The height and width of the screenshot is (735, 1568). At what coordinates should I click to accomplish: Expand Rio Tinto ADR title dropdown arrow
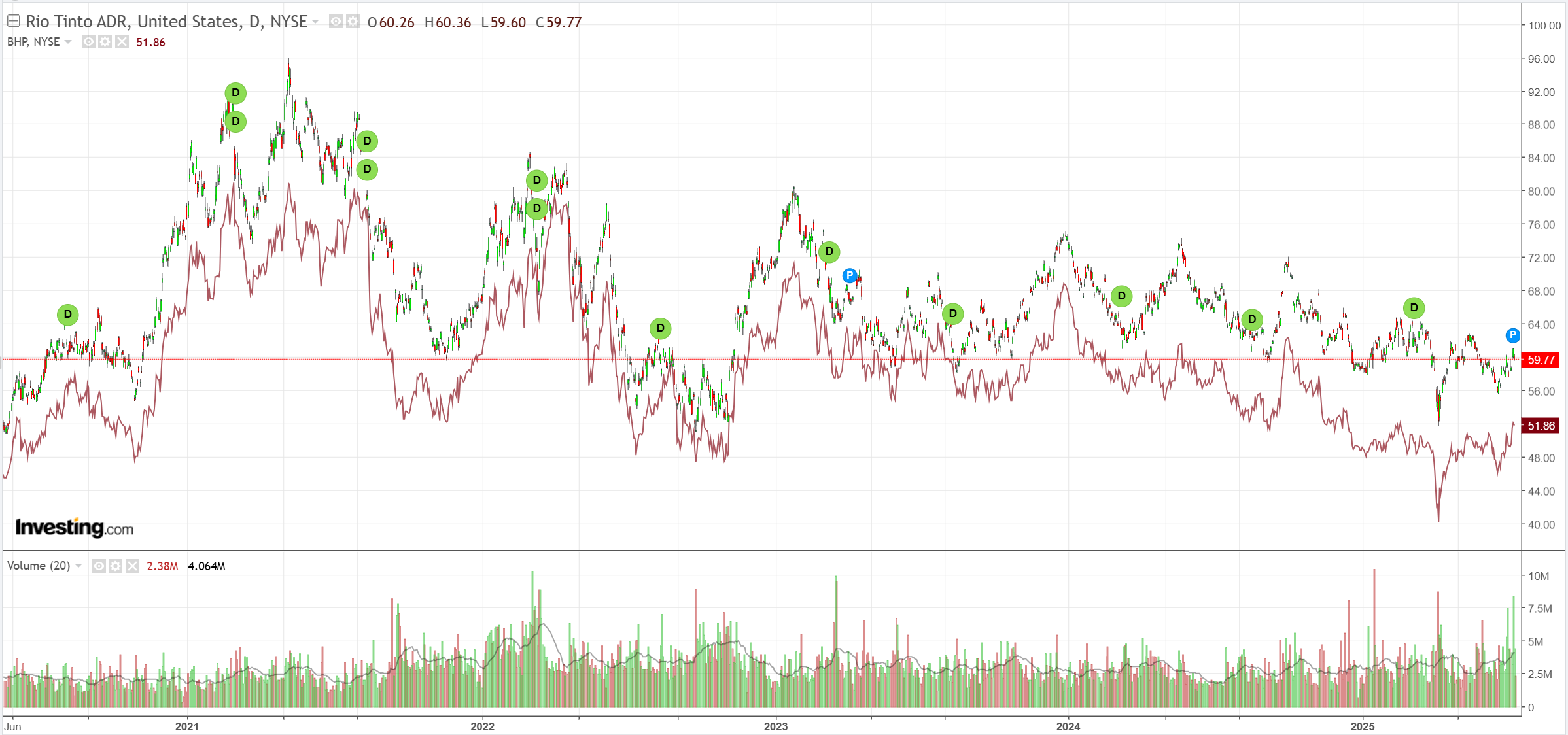point(315,22)
